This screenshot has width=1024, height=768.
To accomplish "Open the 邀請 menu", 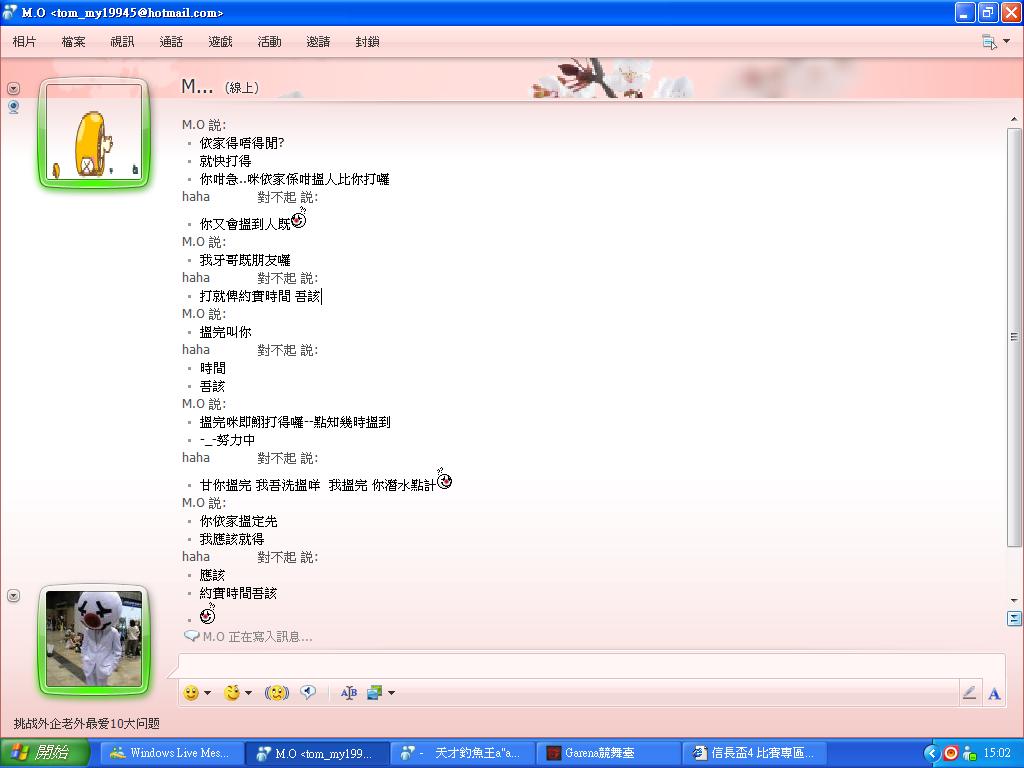I will click(x=318, y=42).
